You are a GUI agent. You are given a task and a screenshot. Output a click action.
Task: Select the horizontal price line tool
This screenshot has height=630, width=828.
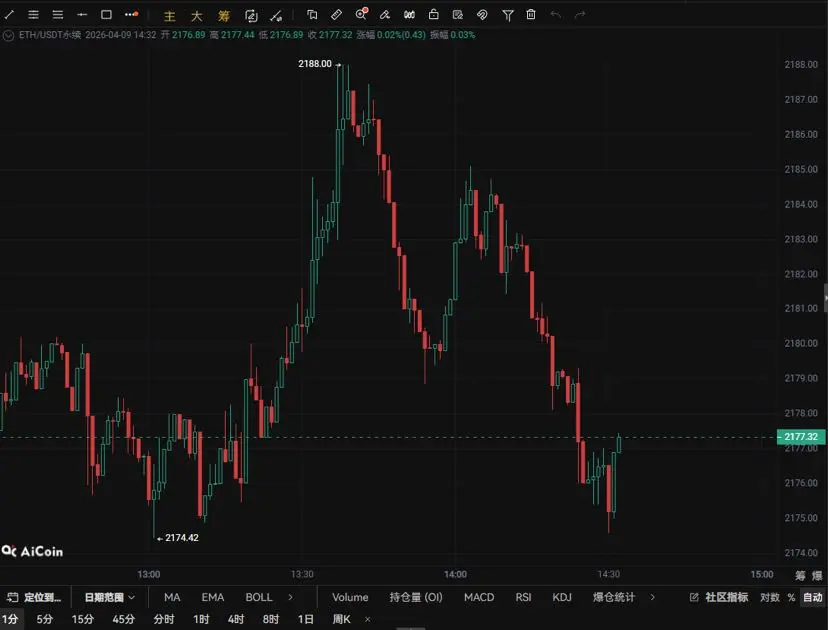[x=82, y=15]
